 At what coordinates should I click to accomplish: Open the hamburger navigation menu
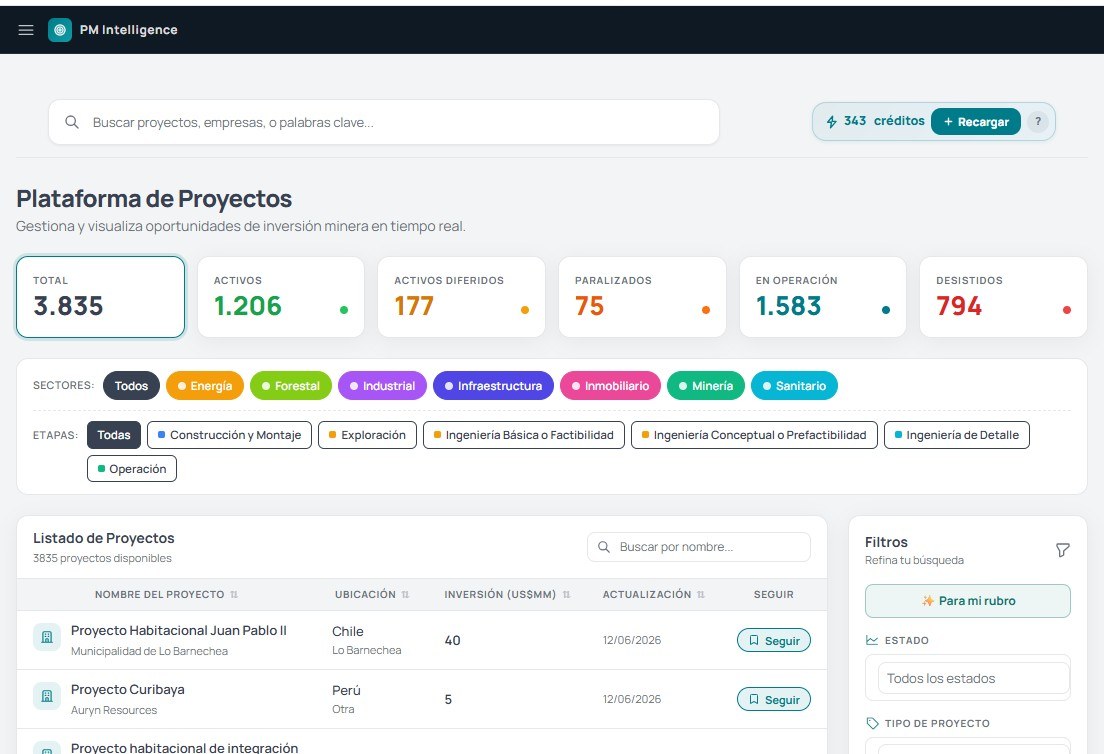point(26,30)
